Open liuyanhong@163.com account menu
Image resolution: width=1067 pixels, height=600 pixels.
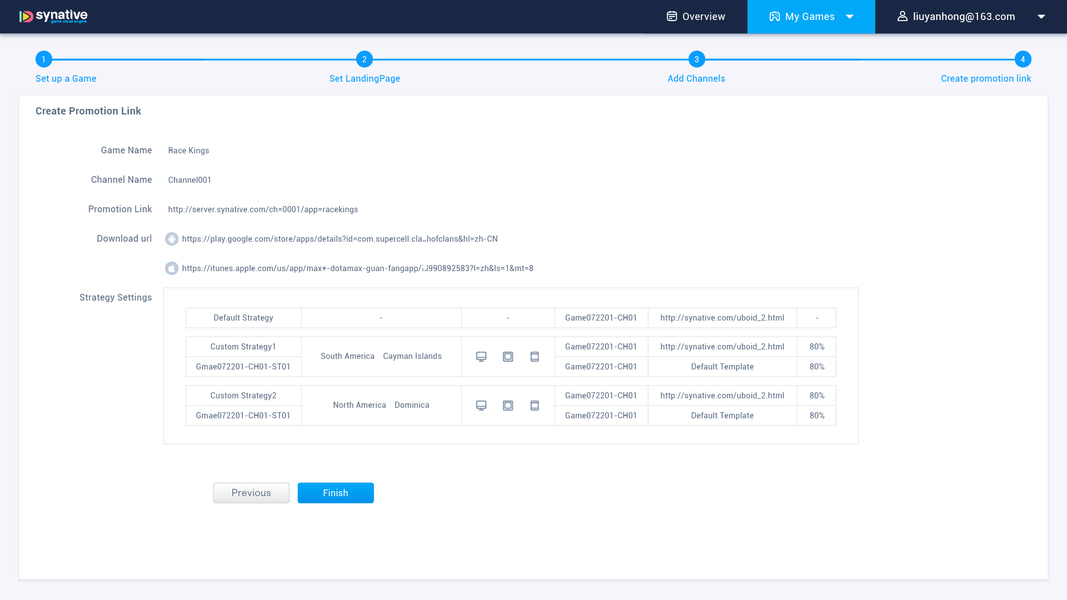[964, 16]
